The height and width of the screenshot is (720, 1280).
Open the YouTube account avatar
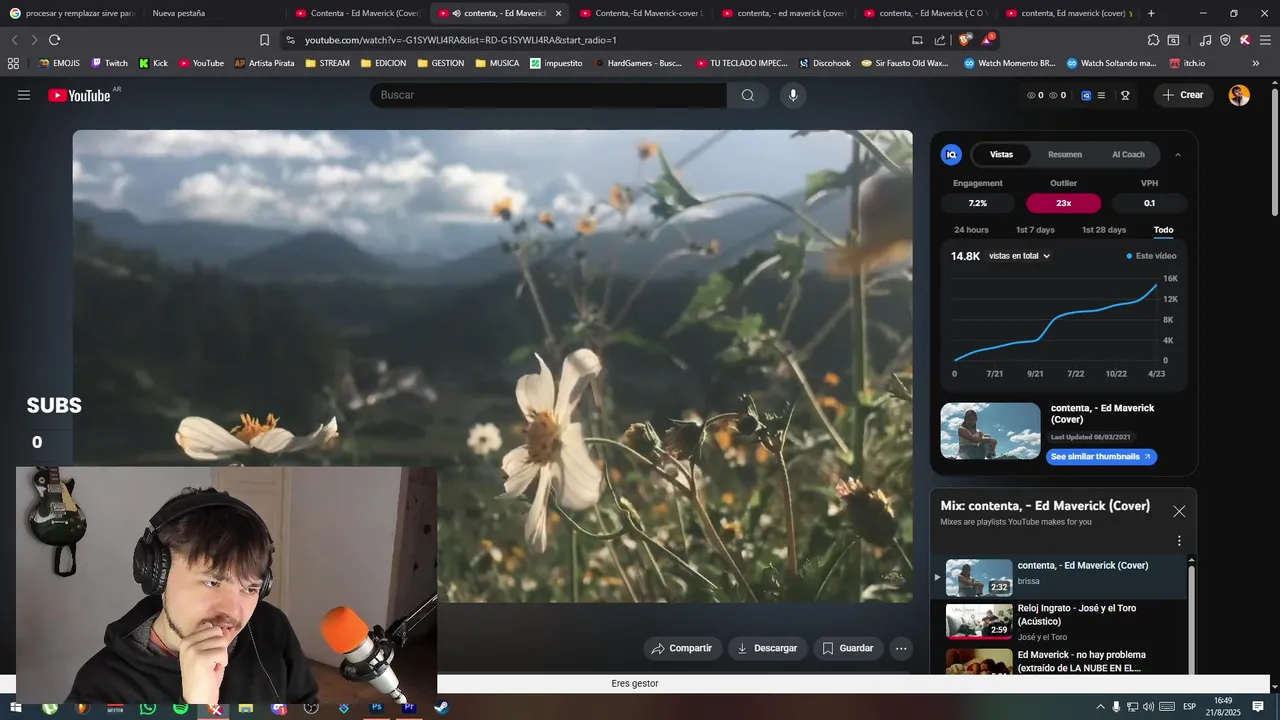tap(1239, 95)
